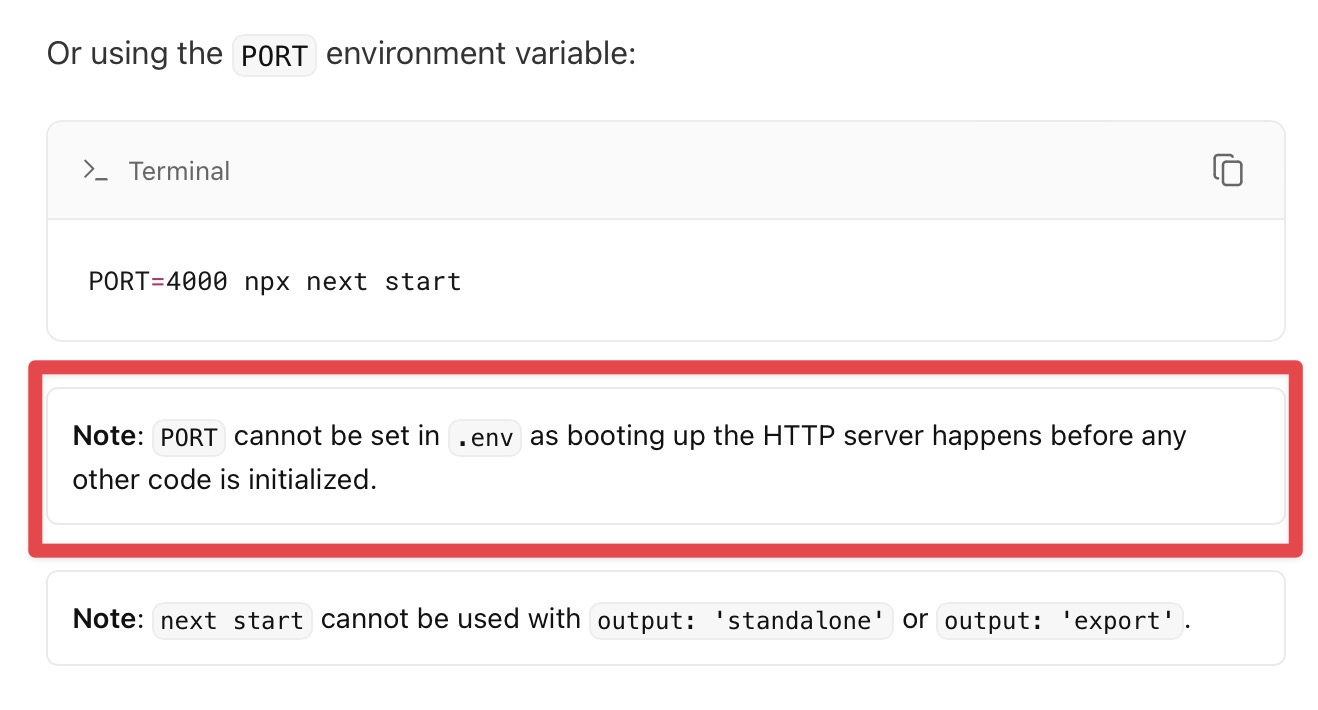Click the output: 'export' code chip
Image resolution: width=1318 pixels, height=710 pixels.
[x=1059, y=620]
